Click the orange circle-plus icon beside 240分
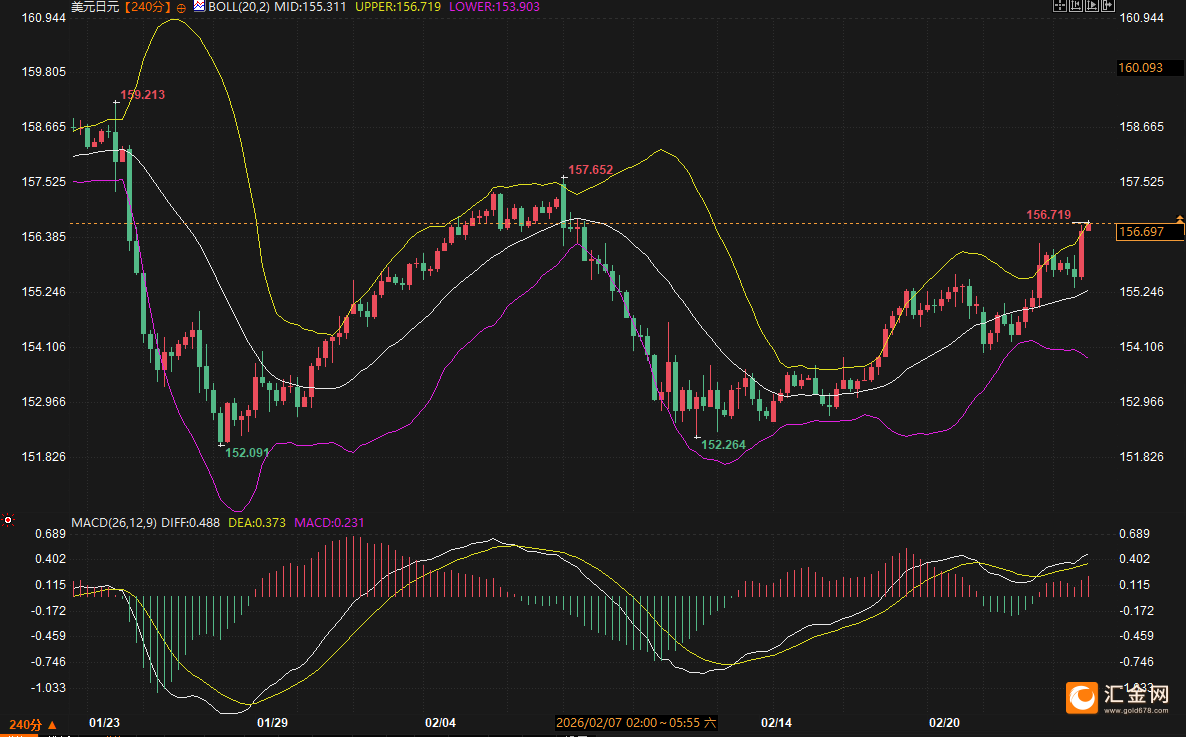 tap(181, 6)
